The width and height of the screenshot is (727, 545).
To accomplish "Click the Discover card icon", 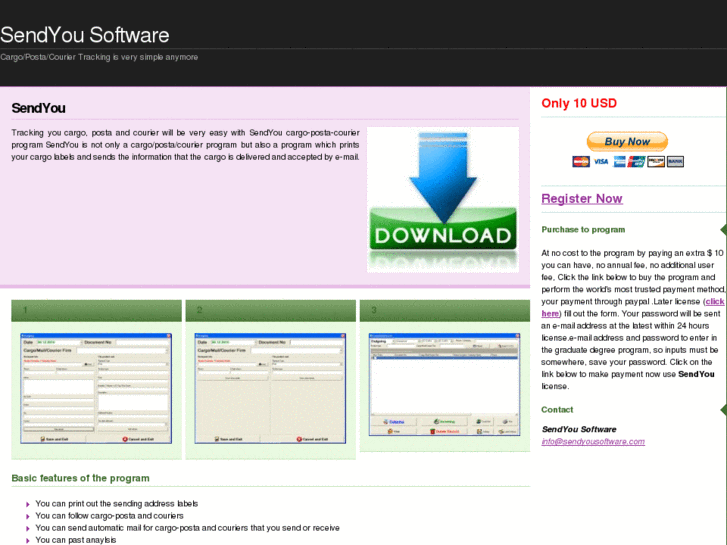I will pyautogui.click(x=656, y=161).
